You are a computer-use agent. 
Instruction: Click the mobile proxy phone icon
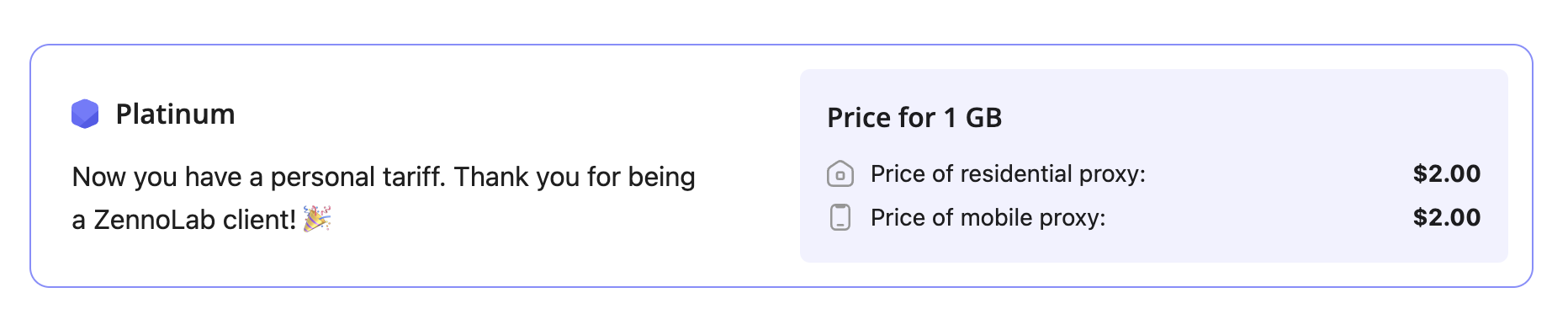(840, 217)
